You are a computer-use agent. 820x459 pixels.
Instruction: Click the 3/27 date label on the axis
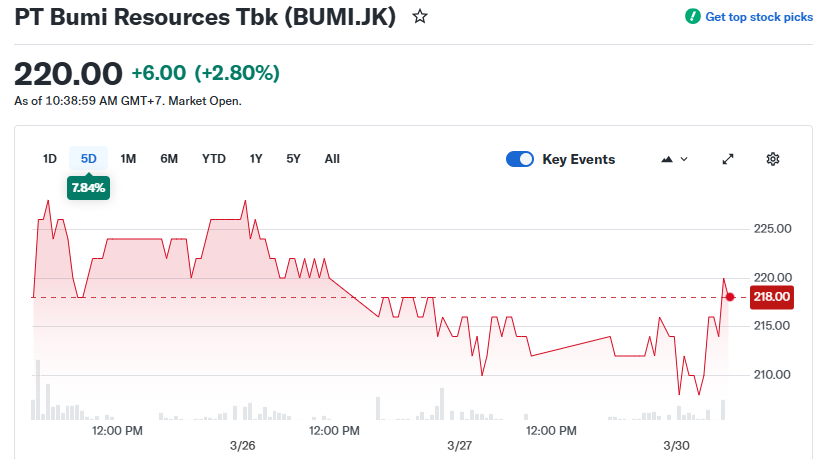coord(459,445)
